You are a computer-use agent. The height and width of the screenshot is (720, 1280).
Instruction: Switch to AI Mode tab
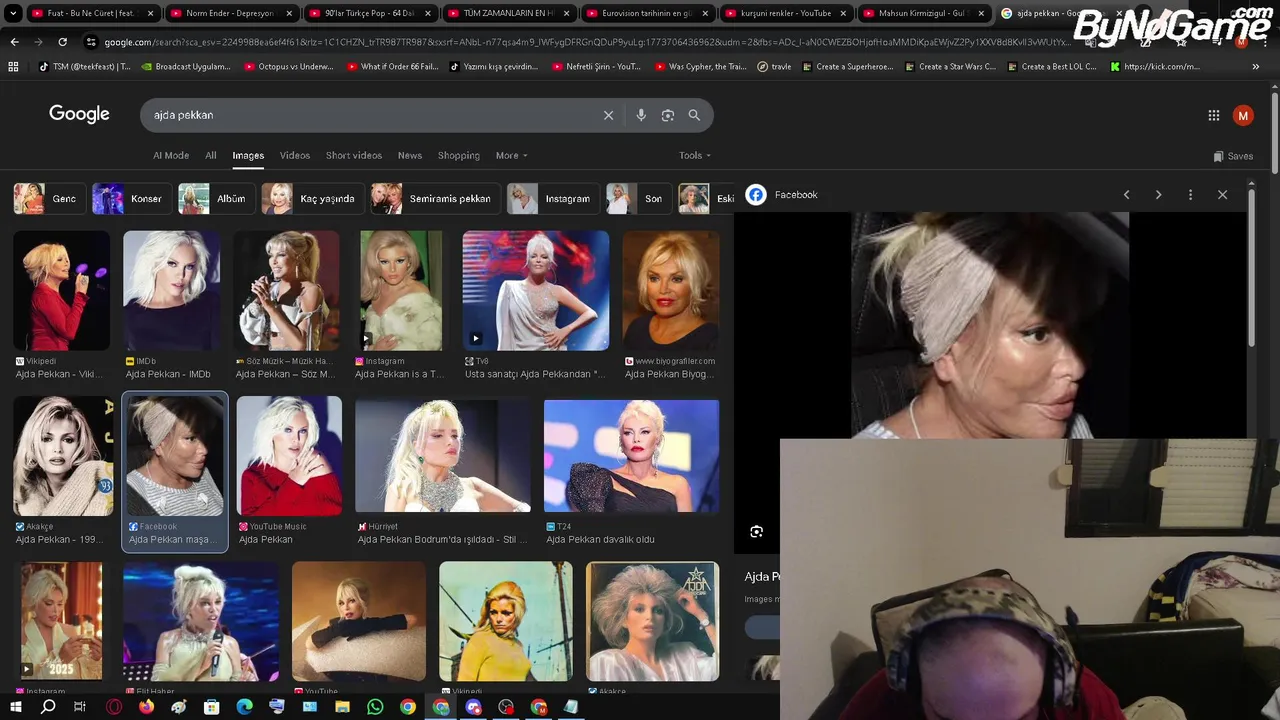click(x=171, y=155)
